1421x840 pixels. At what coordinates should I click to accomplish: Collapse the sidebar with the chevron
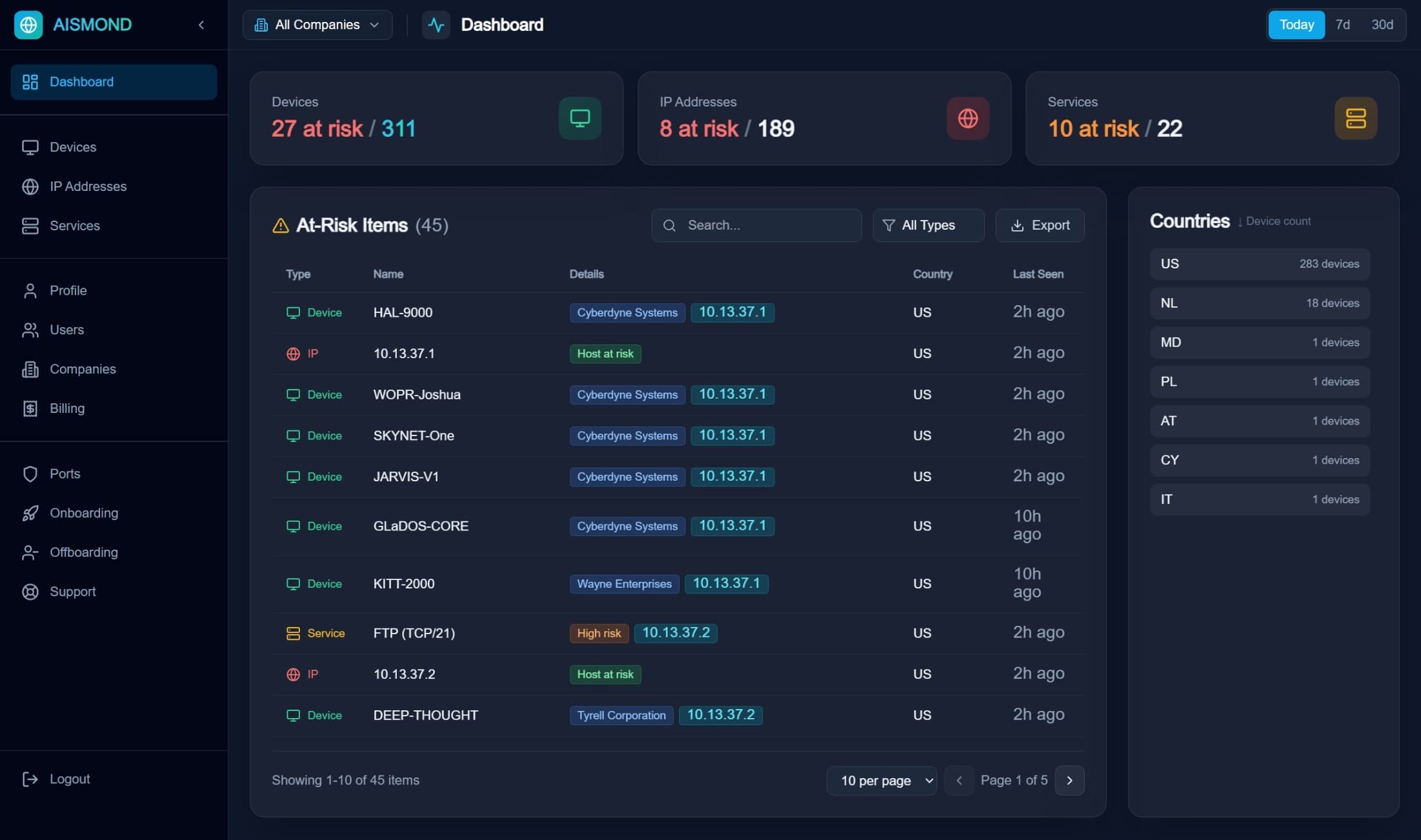point(201,25)
